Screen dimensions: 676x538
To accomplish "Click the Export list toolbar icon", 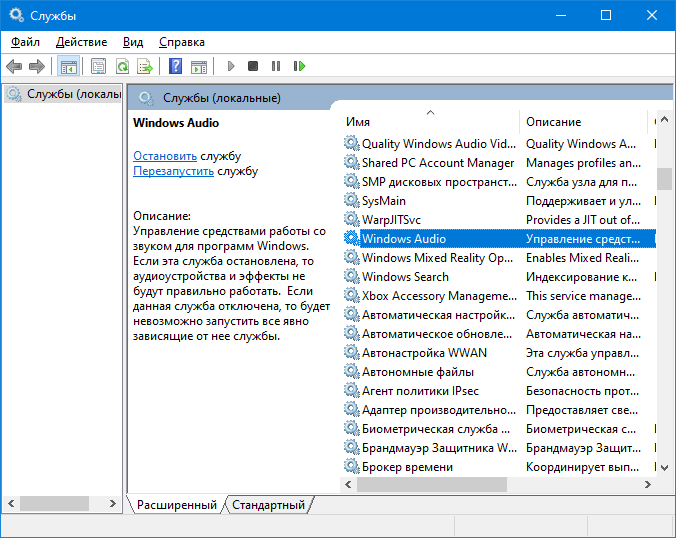I will 145,66.
